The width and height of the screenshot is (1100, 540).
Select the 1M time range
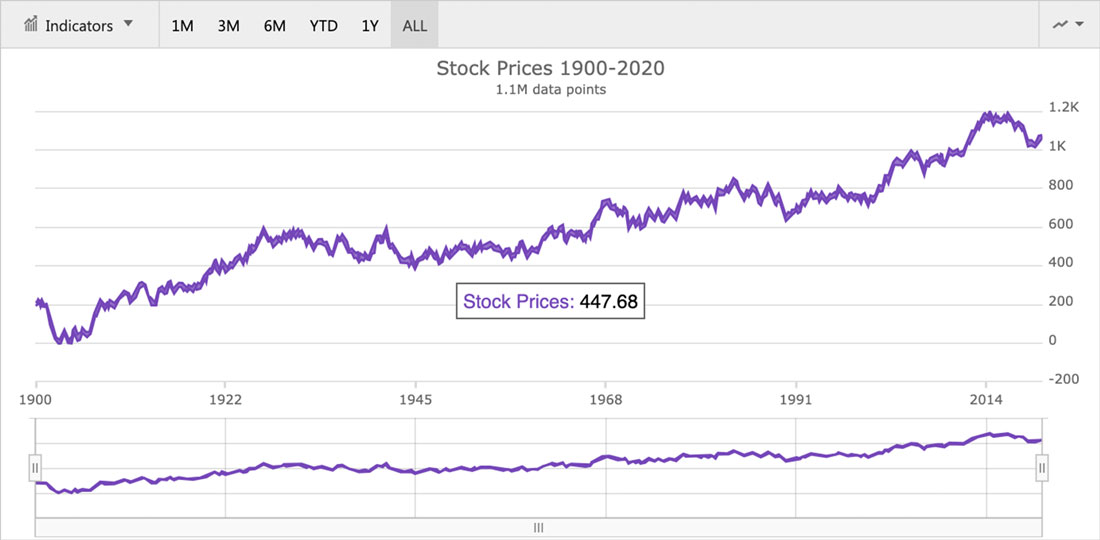pos(182,26)
